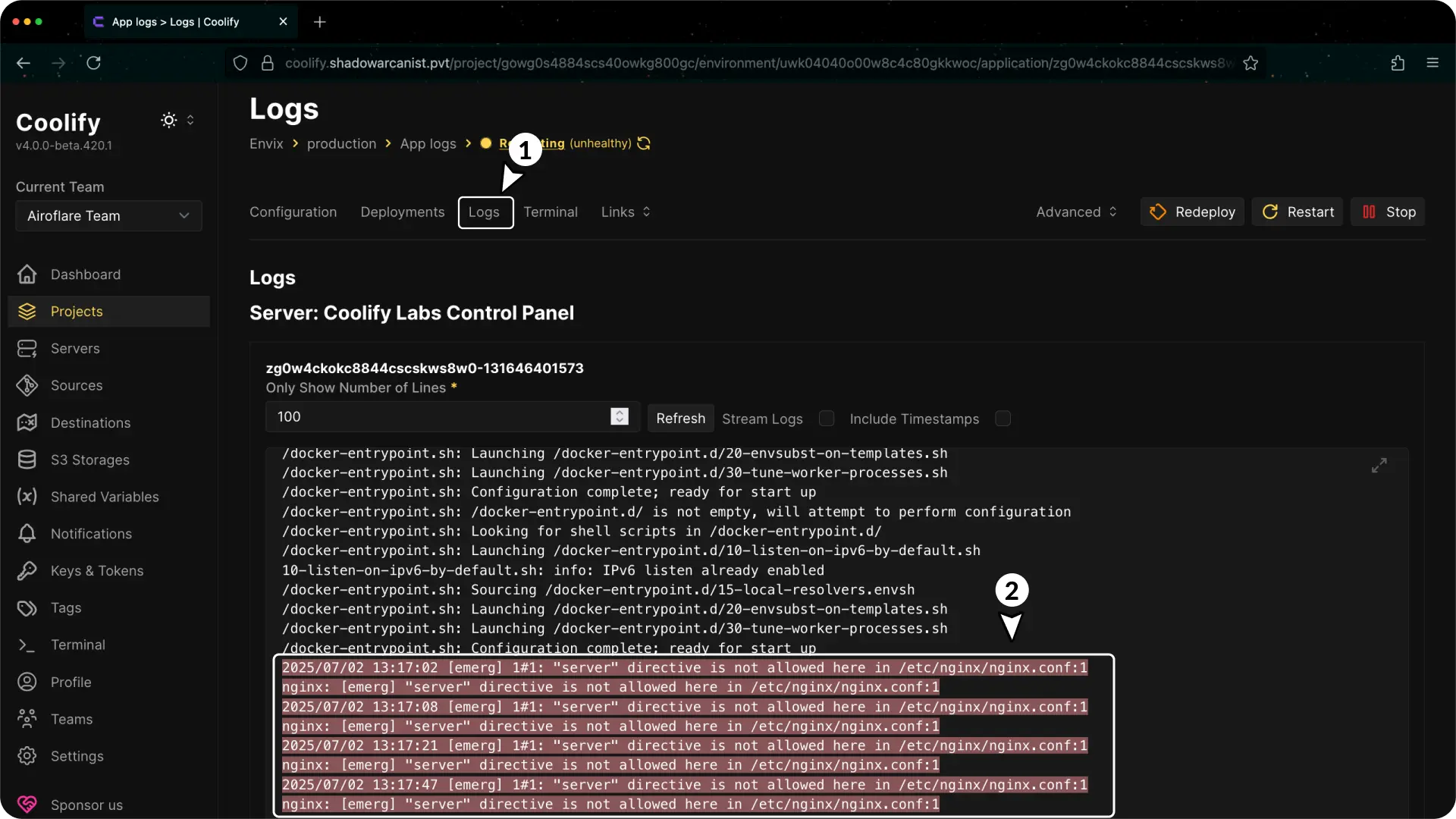Click the S3 Storages database icon

(27, 460)
